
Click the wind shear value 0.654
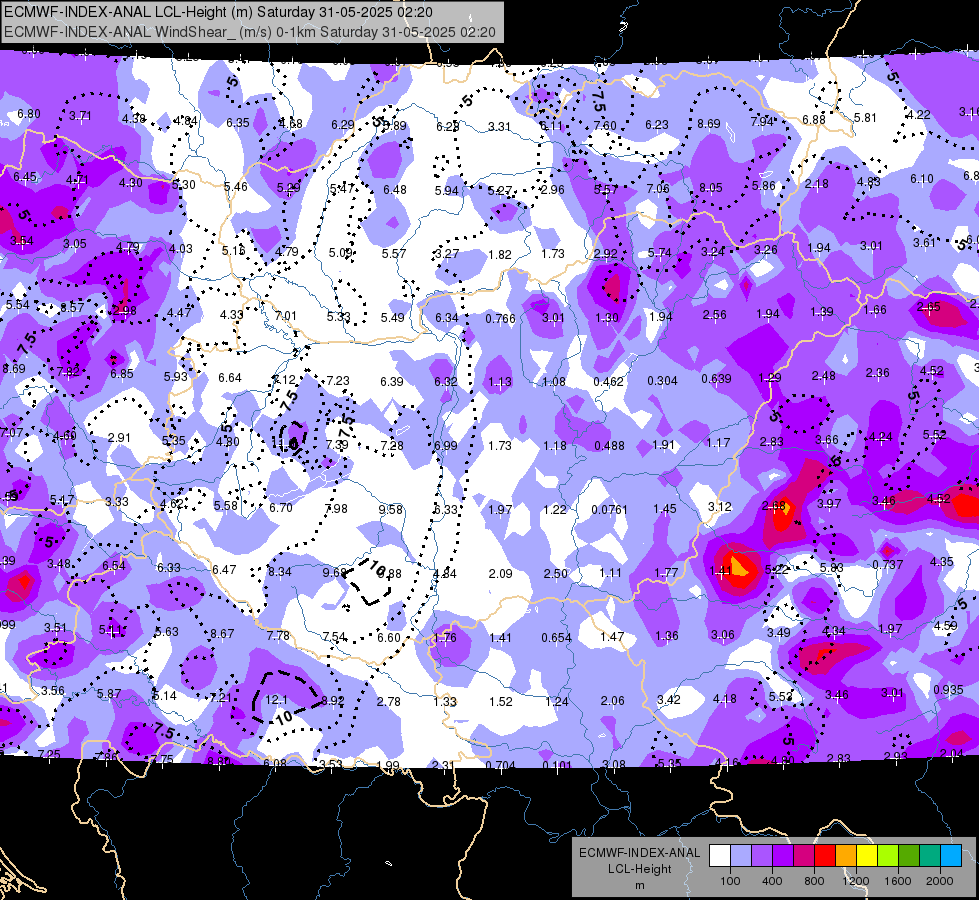pos(556,638)
